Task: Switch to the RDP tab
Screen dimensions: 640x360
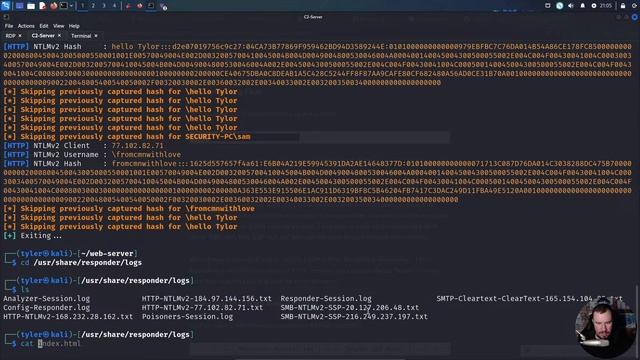Action: [x=10, y=36]
